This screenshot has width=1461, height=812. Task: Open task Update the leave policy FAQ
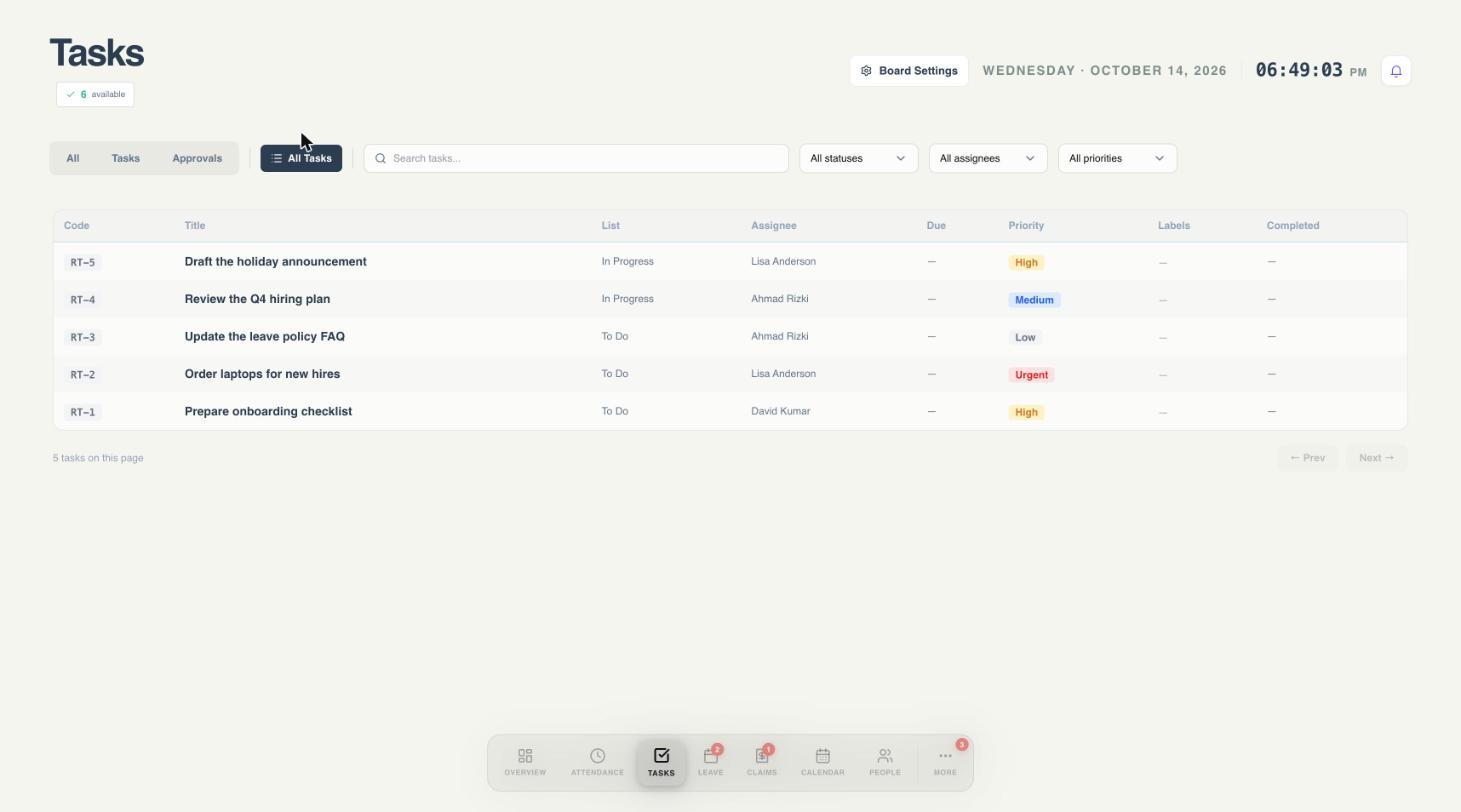tap(264, 337)
